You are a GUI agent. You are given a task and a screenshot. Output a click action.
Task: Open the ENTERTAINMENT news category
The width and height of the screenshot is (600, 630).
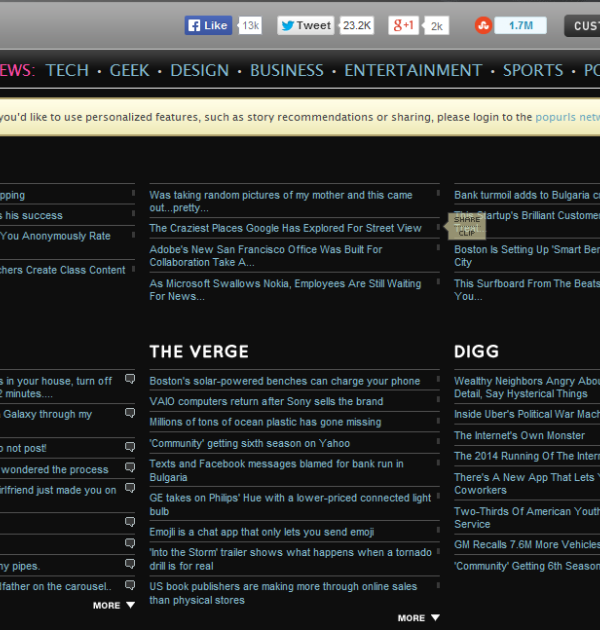[413, 70]
